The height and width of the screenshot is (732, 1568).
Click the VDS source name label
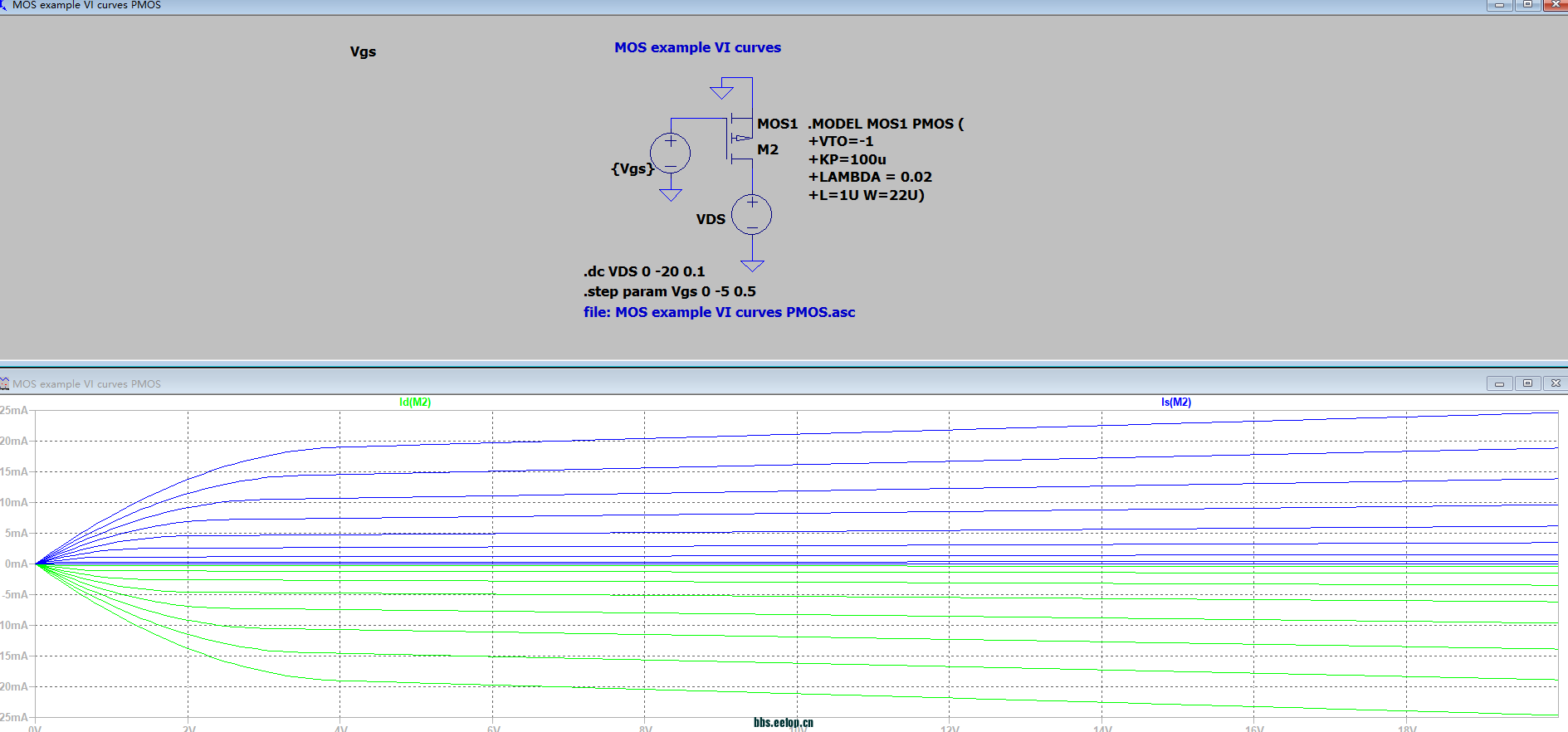(x=711, y=219)
